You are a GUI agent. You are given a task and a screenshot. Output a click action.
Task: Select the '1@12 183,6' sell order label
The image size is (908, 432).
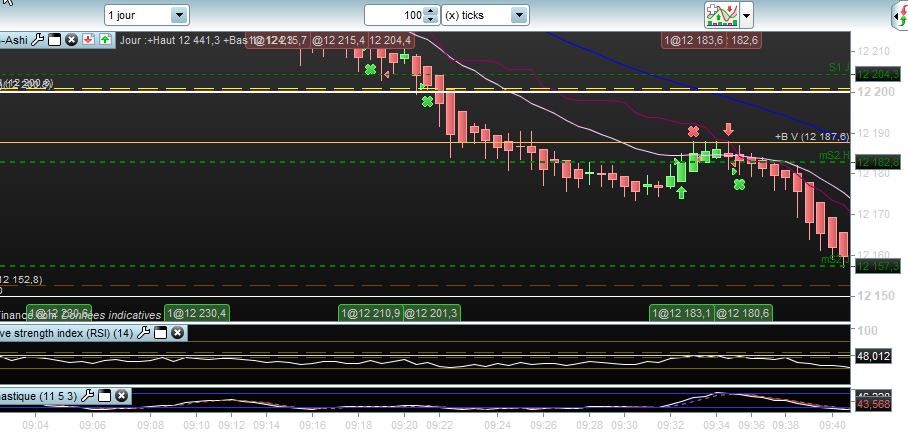pyautogui.click(x=694, y=40)
